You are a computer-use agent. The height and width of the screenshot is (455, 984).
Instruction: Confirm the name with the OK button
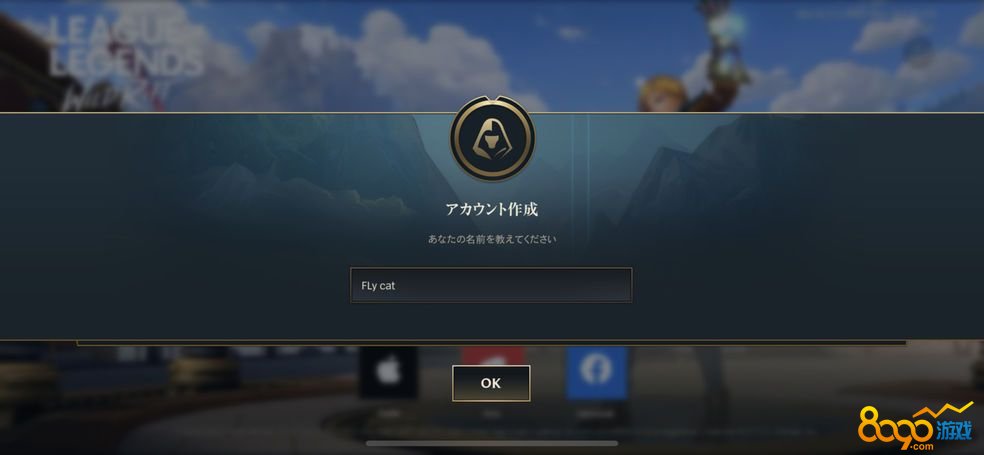click(491, 383)
